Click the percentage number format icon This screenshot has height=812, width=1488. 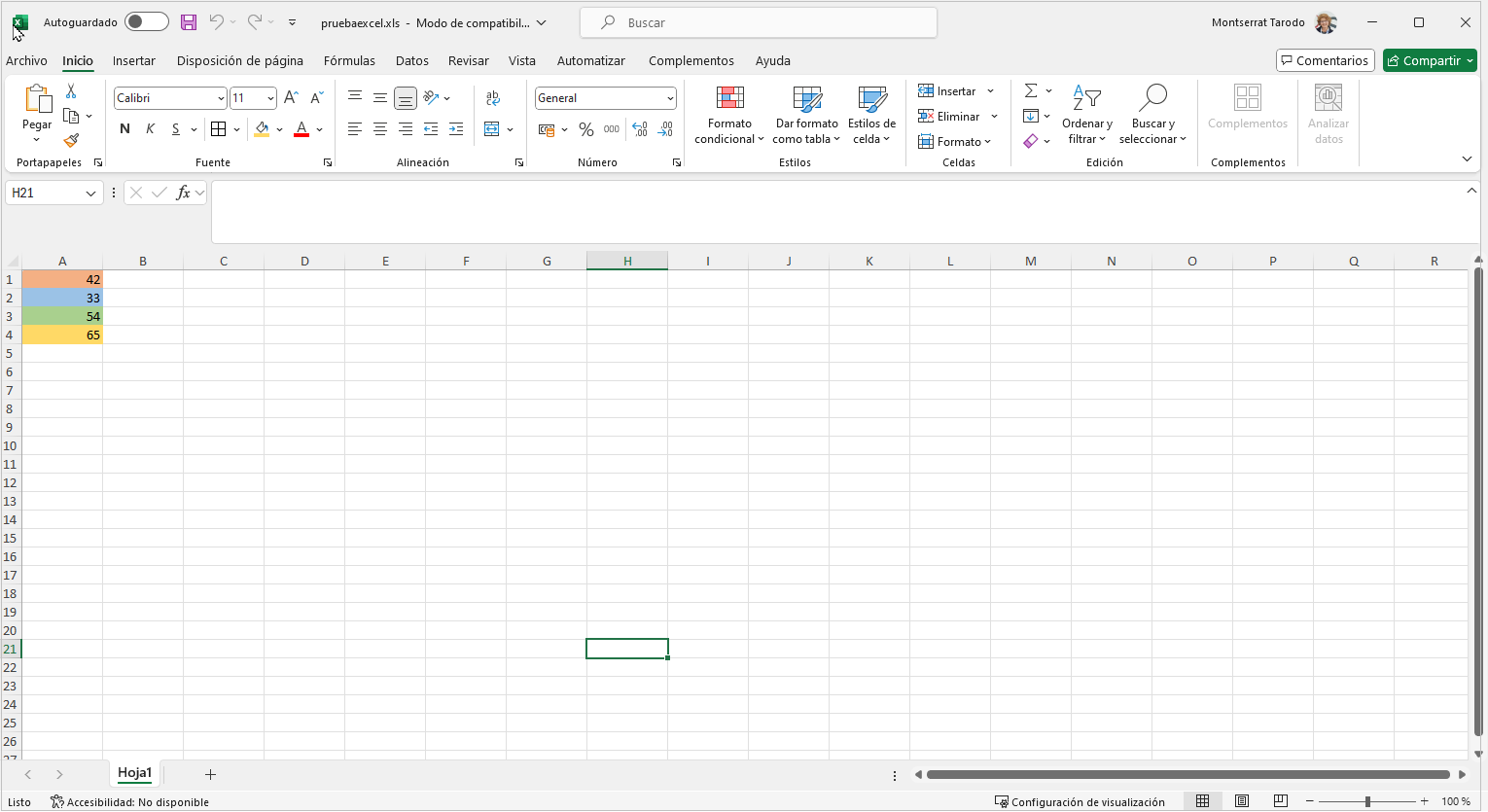pos(585,128)
